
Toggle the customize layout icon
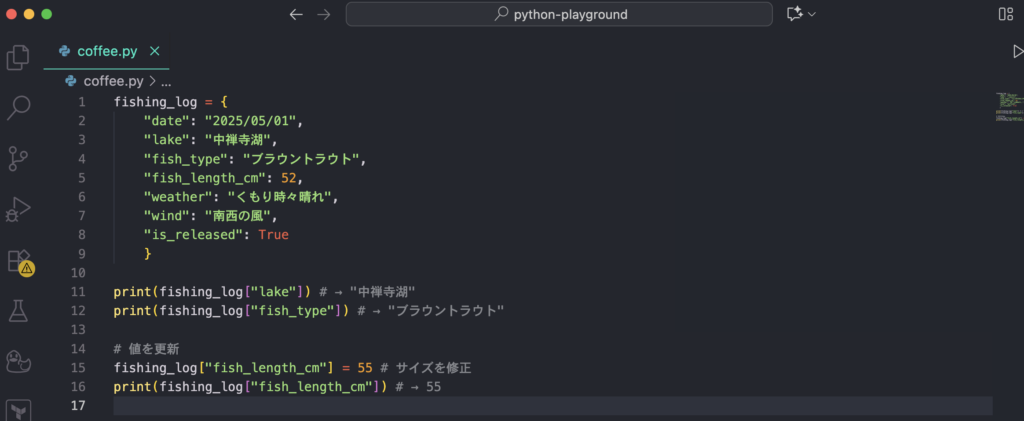[1005, 14]
